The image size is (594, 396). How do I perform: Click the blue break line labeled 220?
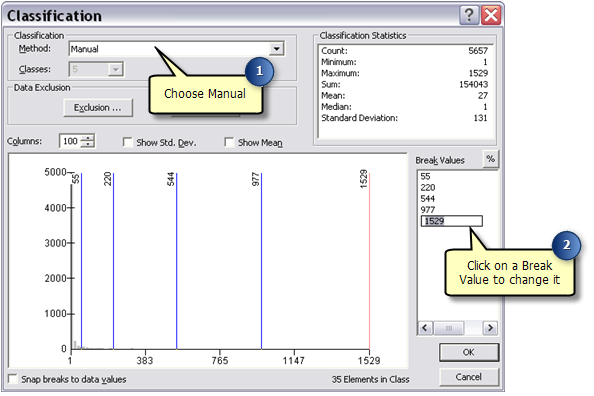tap(113, 261)
